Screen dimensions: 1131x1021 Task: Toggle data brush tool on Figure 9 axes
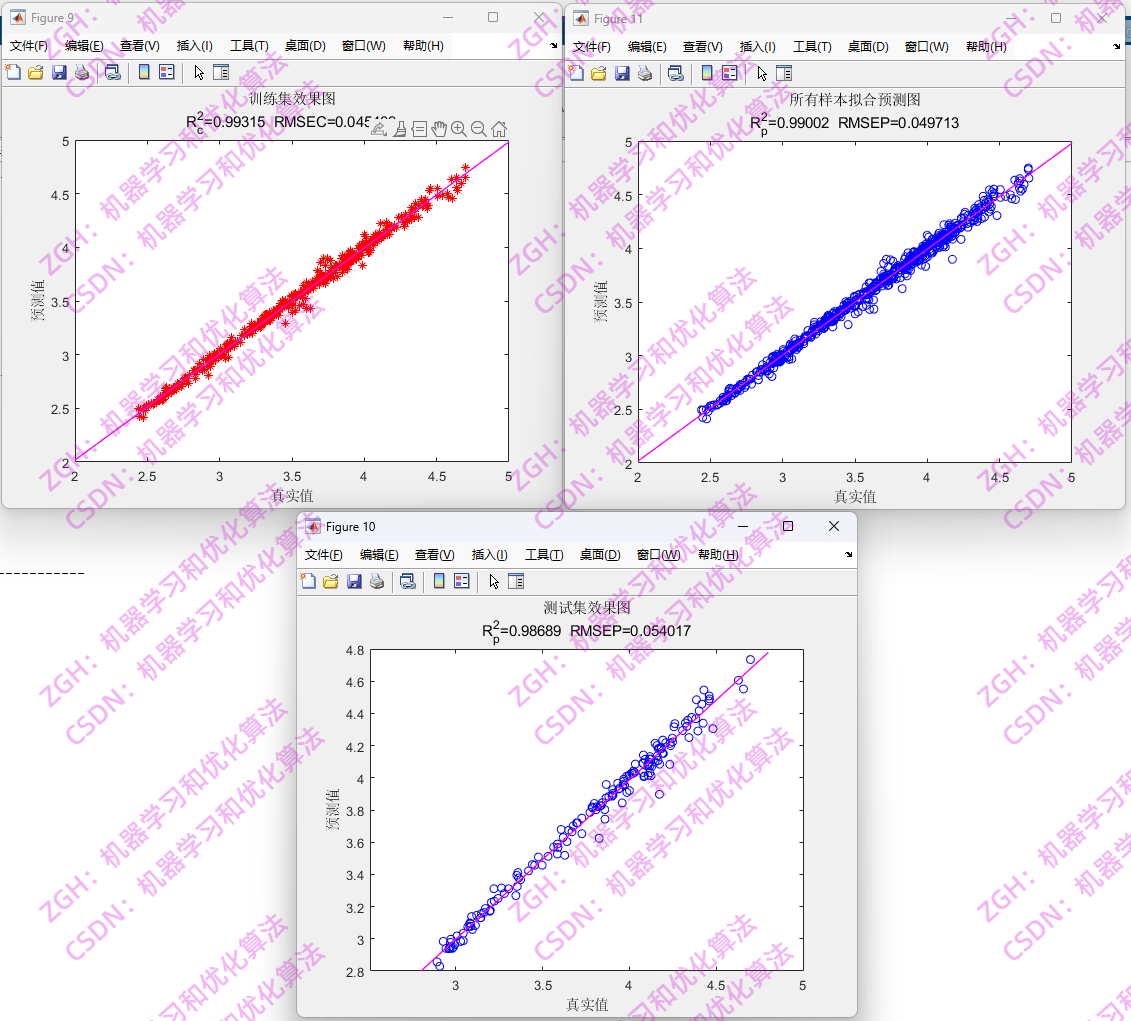point(399,128)
